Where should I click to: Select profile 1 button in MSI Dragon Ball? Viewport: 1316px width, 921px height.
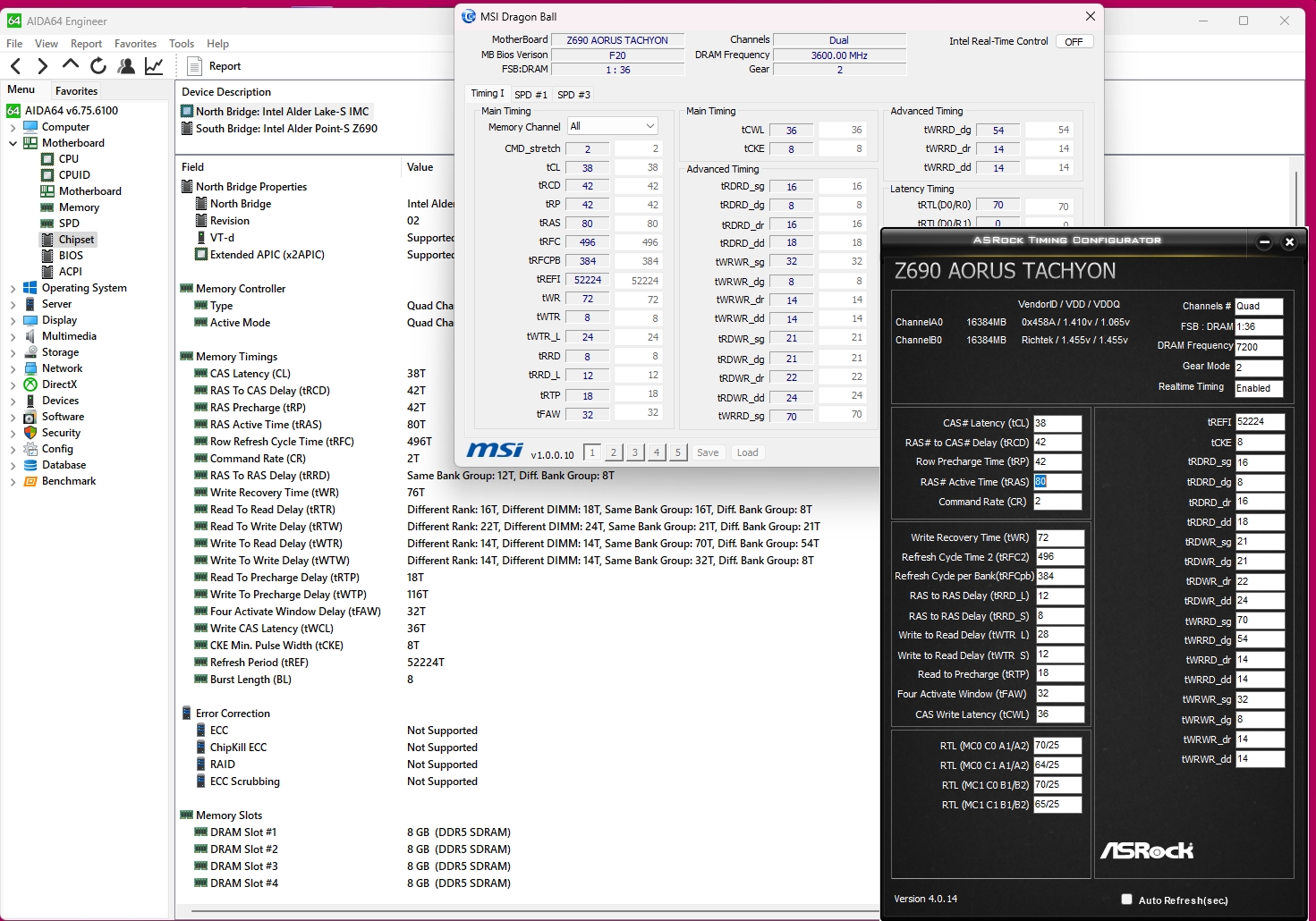[592, 452]
